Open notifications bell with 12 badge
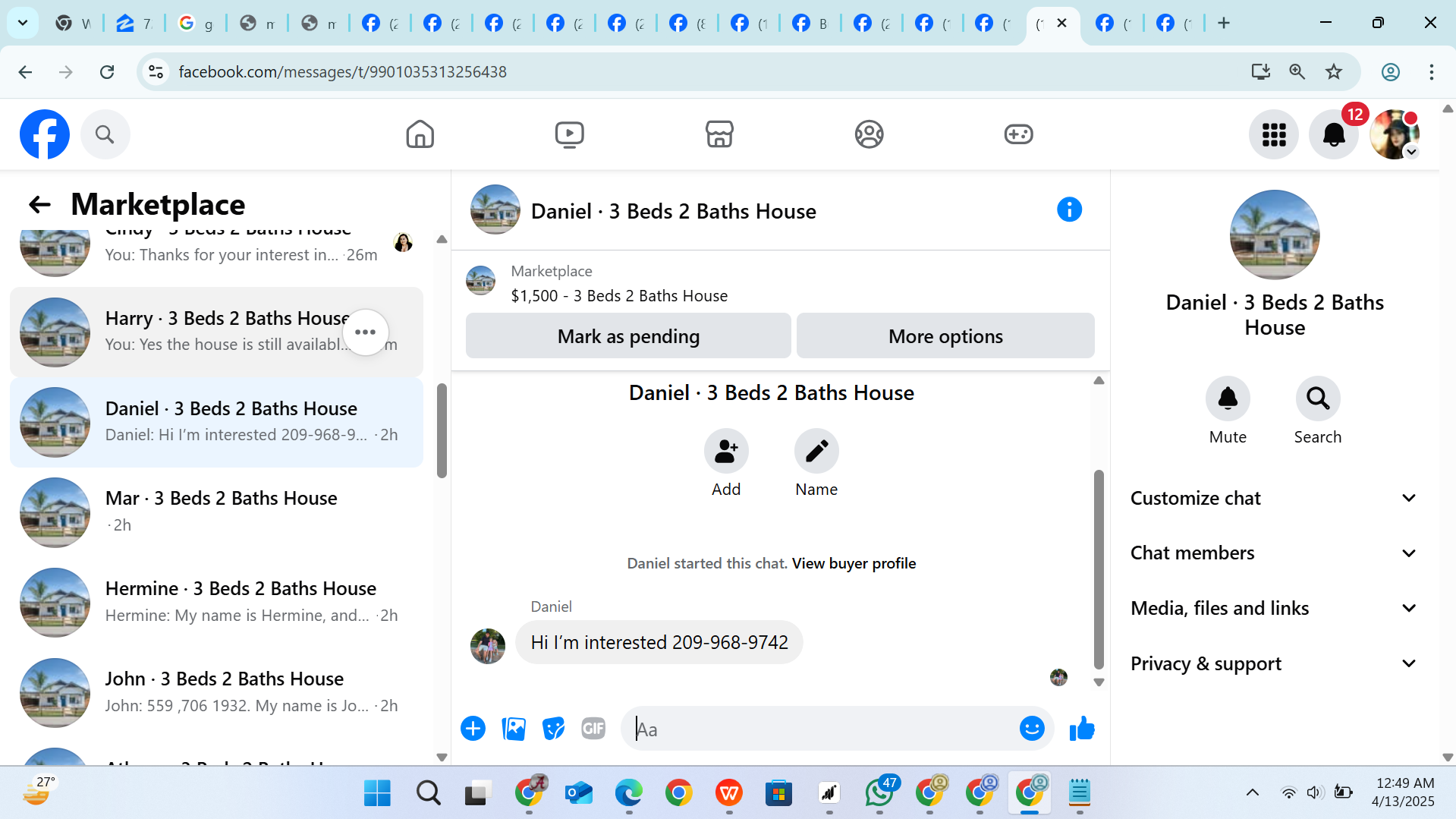 (1334, 134)
